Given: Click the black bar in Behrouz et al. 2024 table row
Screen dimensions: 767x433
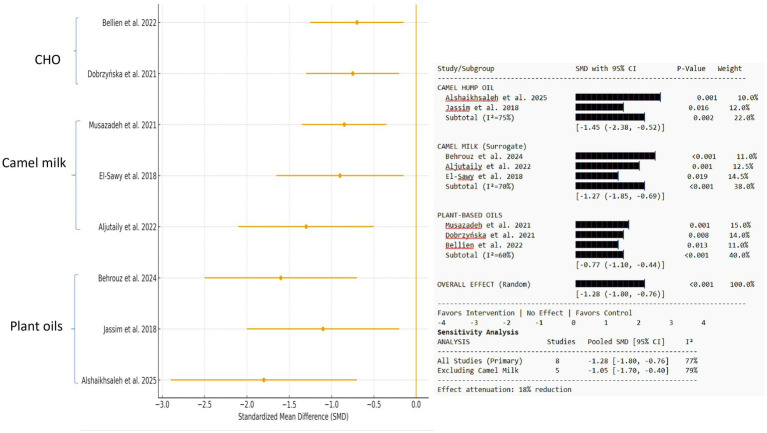Looking at the screenshot, I should (x=615, y=156).
